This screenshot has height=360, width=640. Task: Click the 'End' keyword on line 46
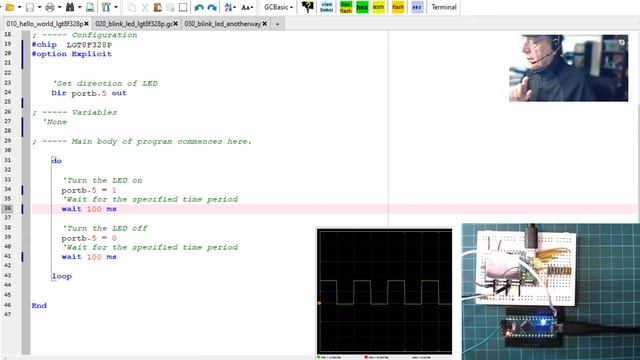[39, 305]
